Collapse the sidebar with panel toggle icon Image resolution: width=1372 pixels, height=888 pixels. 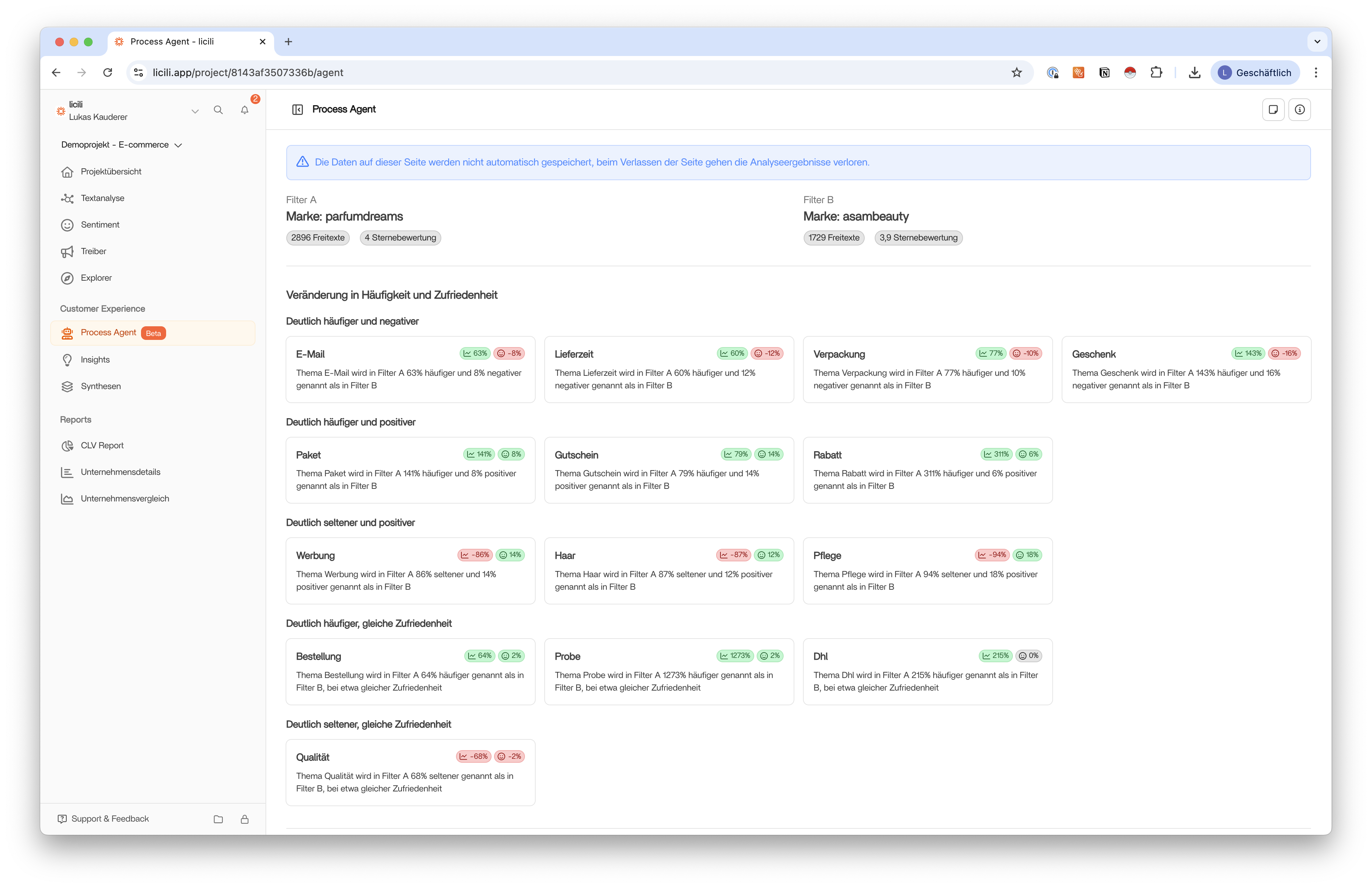pos(297,109)
